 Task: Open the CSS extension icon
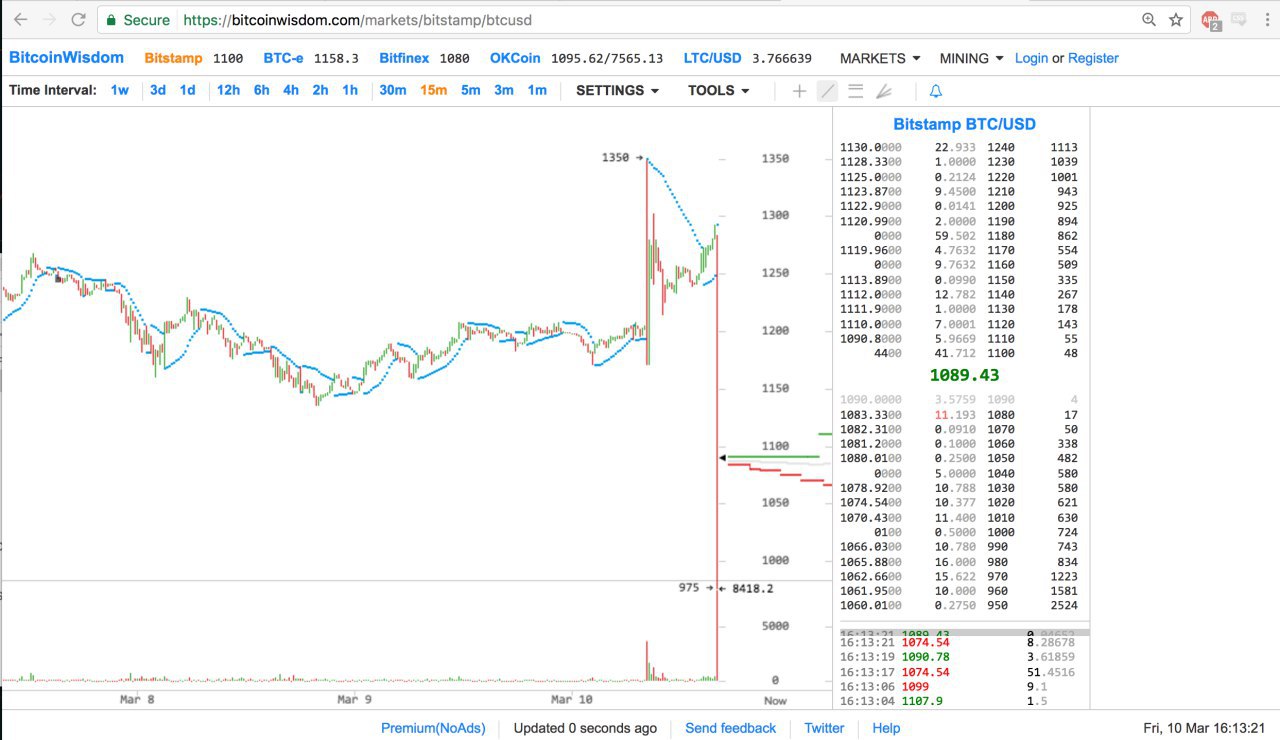click(1240, 19)
